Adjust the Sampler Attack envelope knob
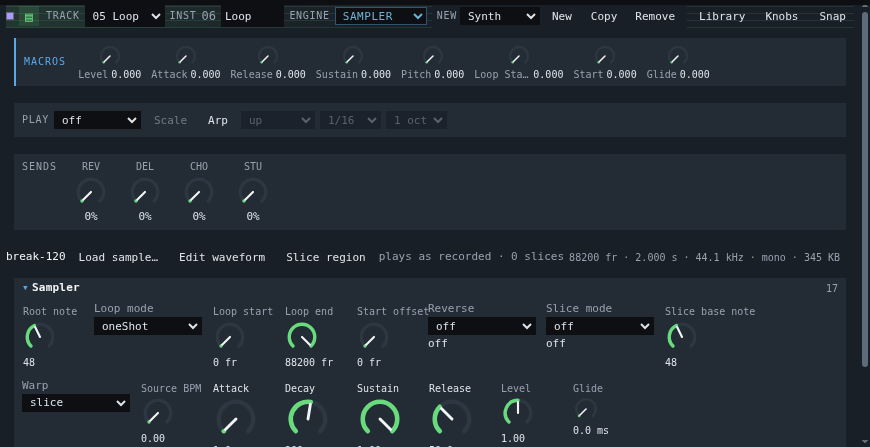 point(235,418)
